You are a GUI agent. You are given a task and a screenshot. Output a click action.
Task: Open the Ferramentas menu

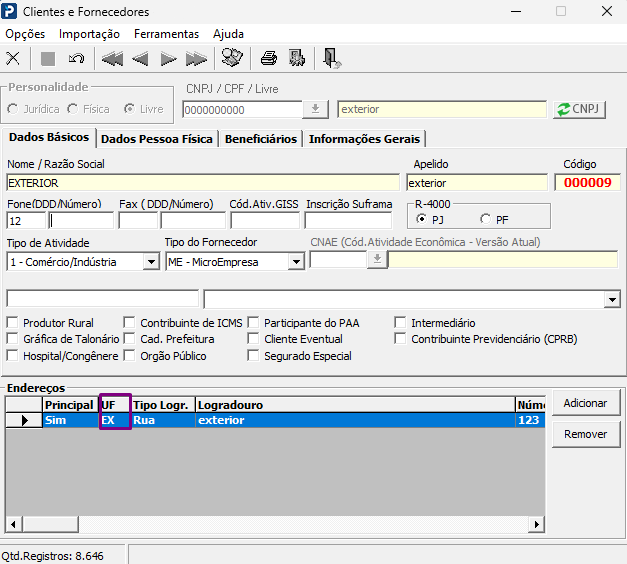pyautogui.click(x=166, y=34)
